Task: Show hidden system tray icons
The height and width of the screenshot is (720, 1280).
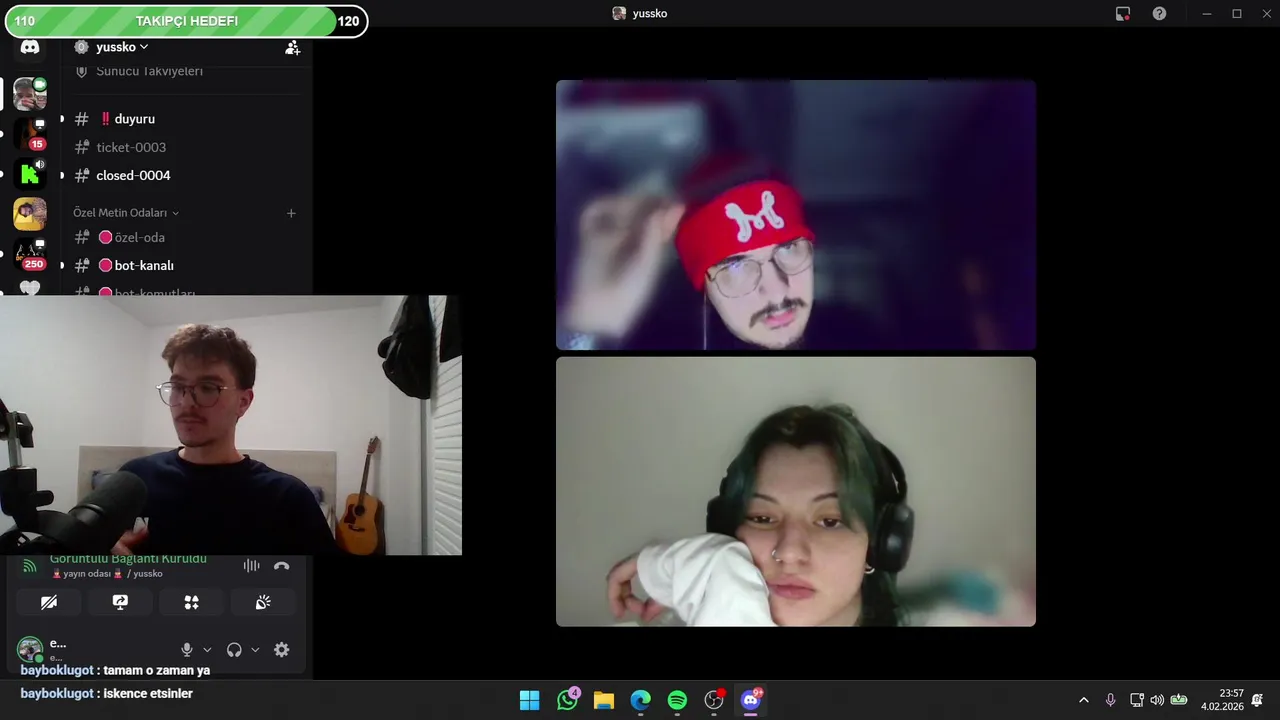Action: point(1083,700)
